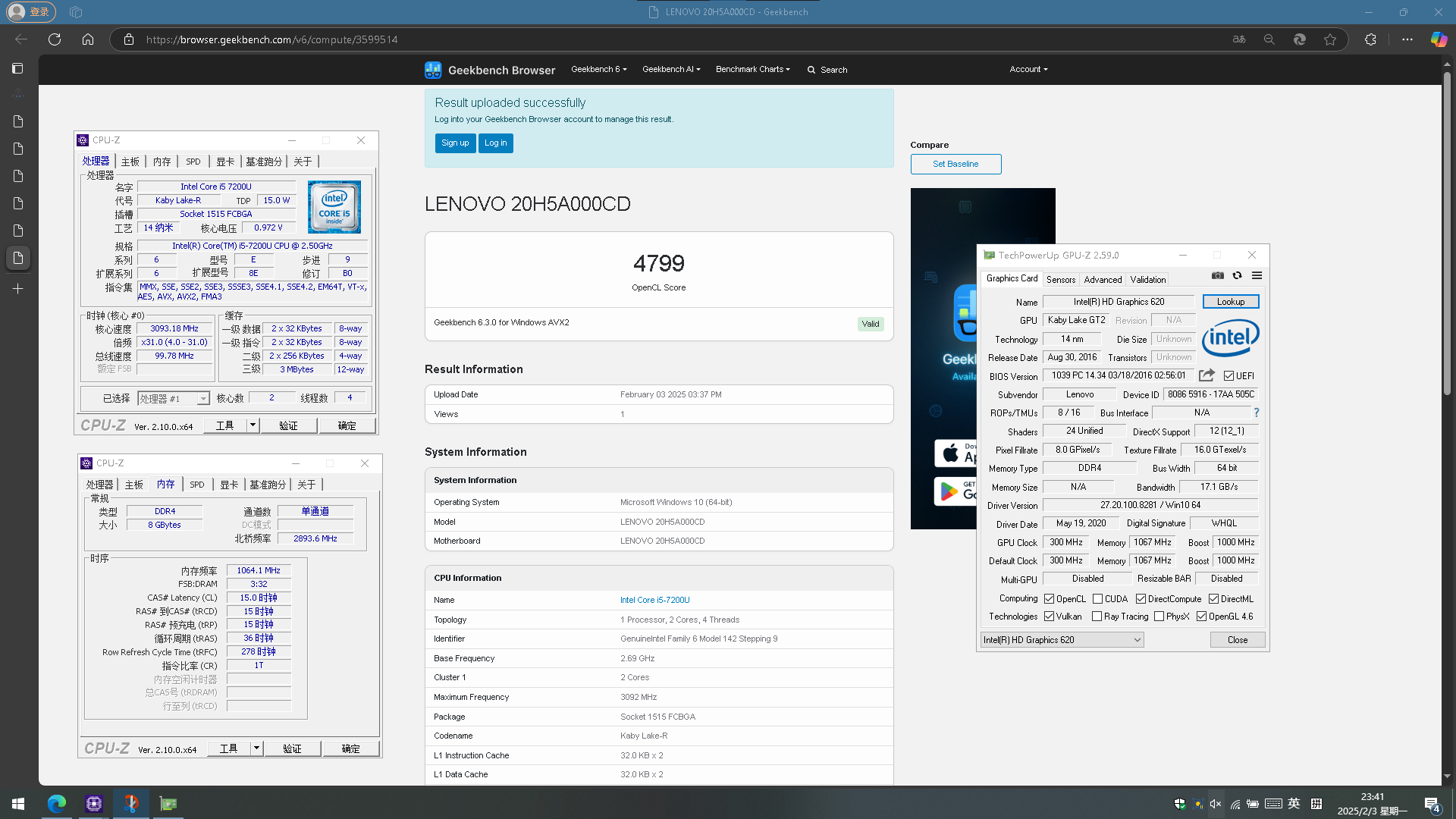Click 验证 button in upper CPU-Z window
Viewport: 1456px width, 819px height.
click(x=289, y=425)
